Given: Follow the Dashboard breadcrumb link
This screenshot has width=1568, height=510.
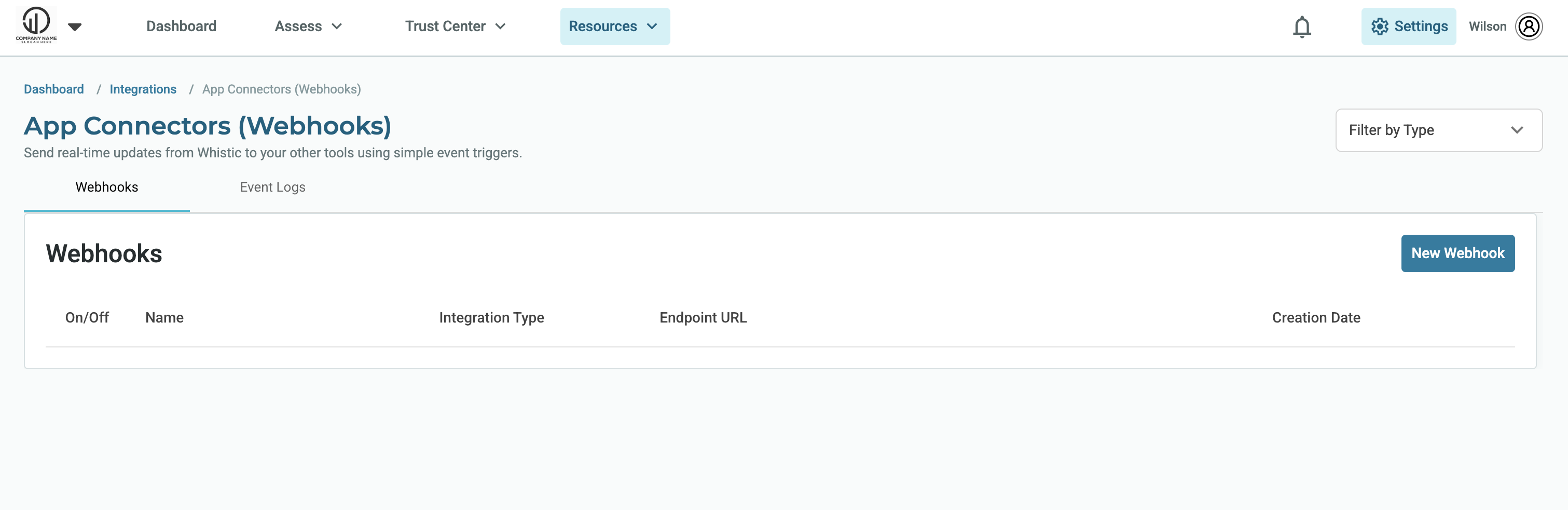Looking at the screenshot, I should click(x=53, y=89).
